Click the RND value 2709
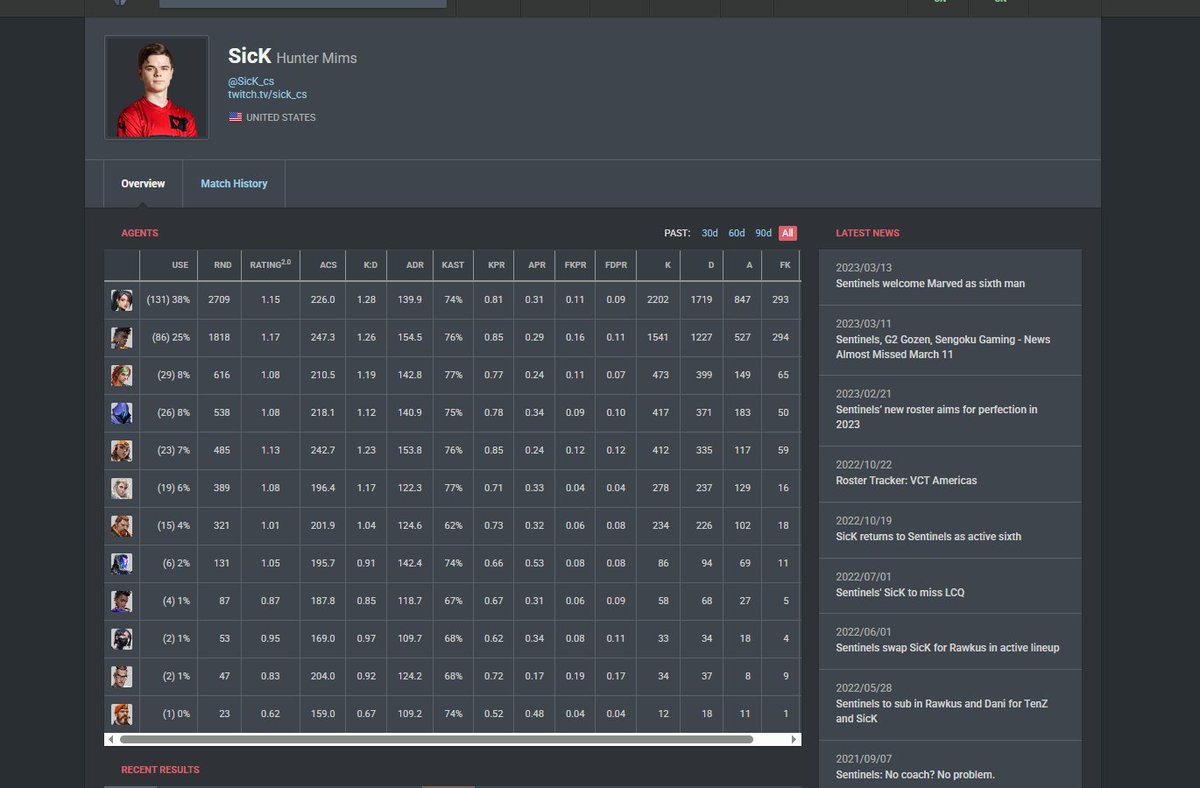1200x788 pixels. [x=219, y=299]
